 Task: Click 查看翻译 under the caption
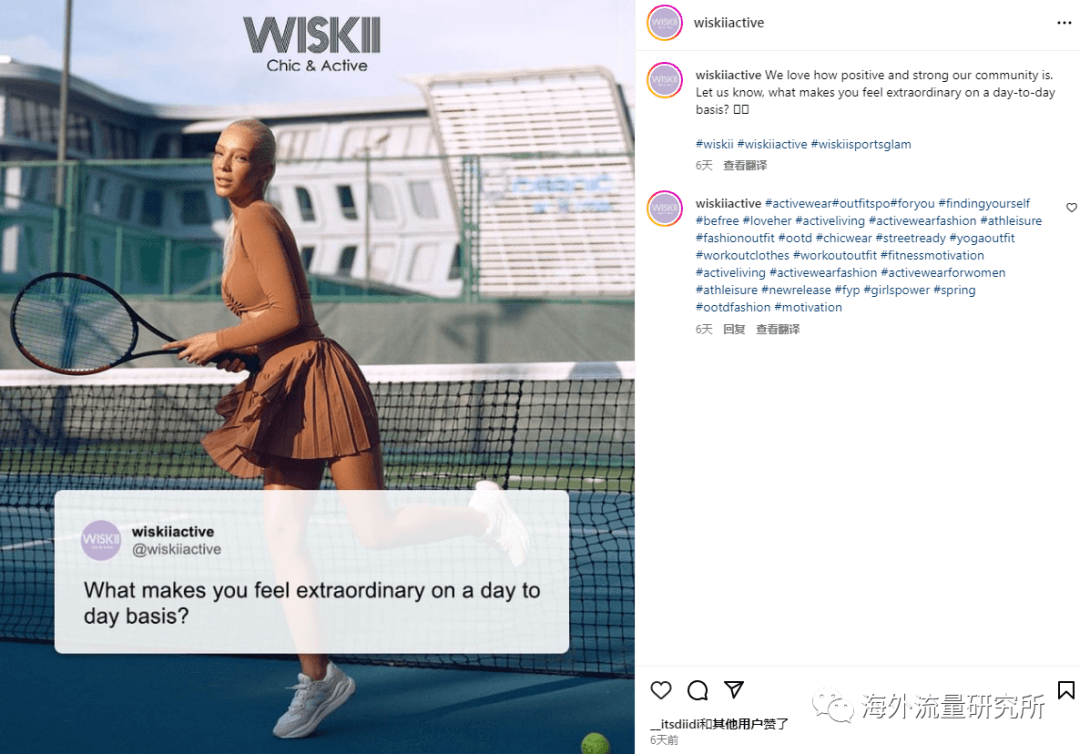tap(745, 165)
